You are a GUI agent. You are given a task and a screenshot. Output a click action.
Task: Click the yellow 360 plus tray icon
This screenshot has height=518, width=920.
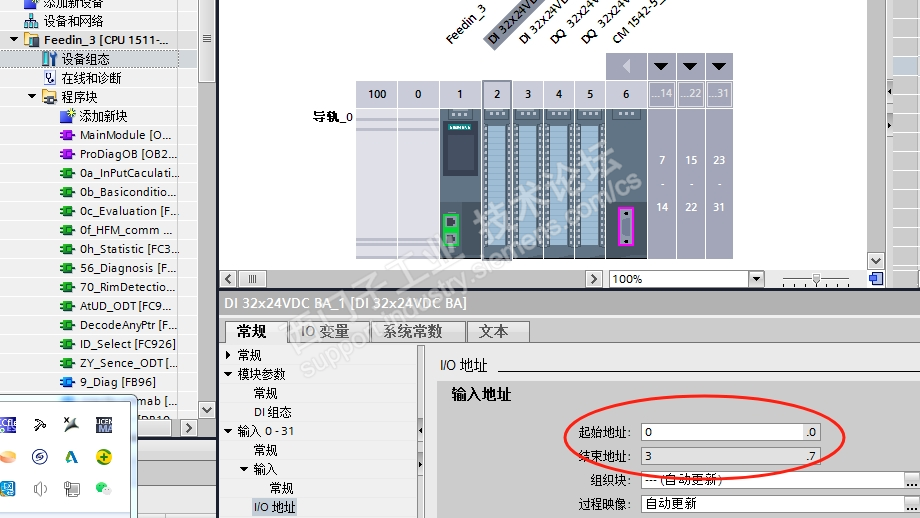pyautogui.click(x=104, y=456)
